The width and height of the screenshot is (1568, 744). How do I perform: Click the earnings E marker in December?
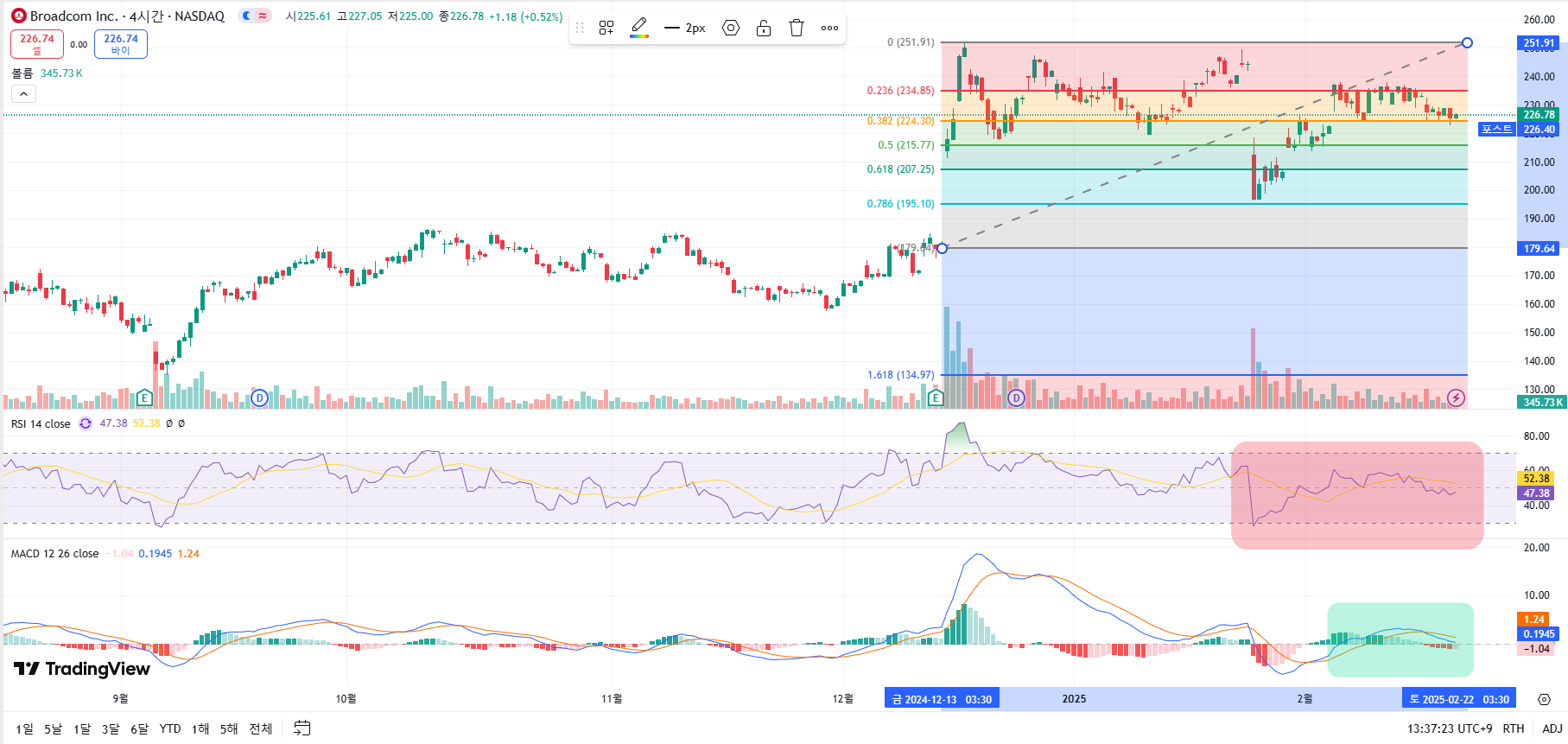935,398
